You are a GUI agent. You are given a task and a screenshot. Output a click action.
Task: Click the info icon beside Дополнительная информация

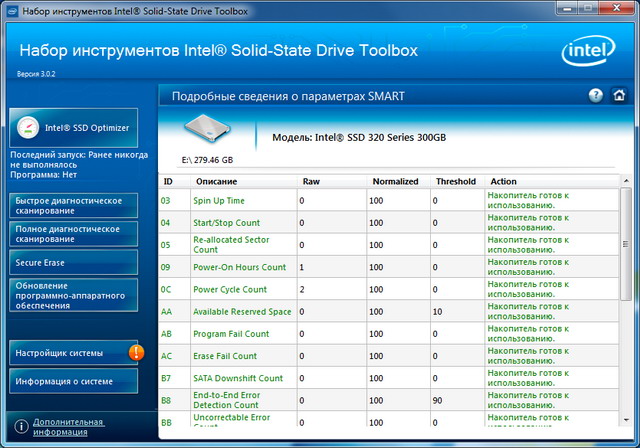21,427
